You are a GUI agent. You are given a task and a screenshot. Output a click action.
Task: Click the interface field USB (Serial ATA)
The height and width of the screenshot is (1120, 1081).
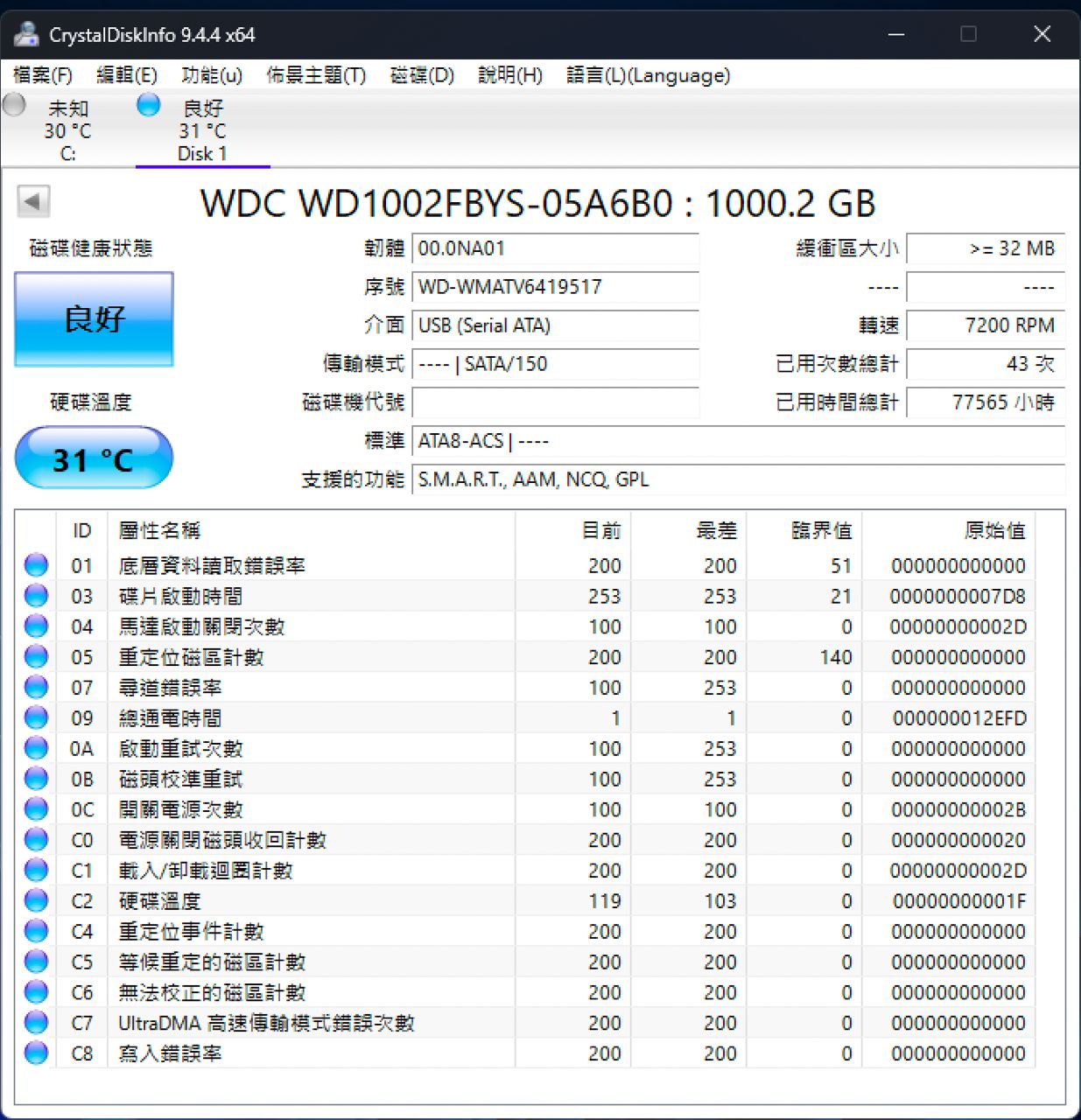(x=556, y=325)
